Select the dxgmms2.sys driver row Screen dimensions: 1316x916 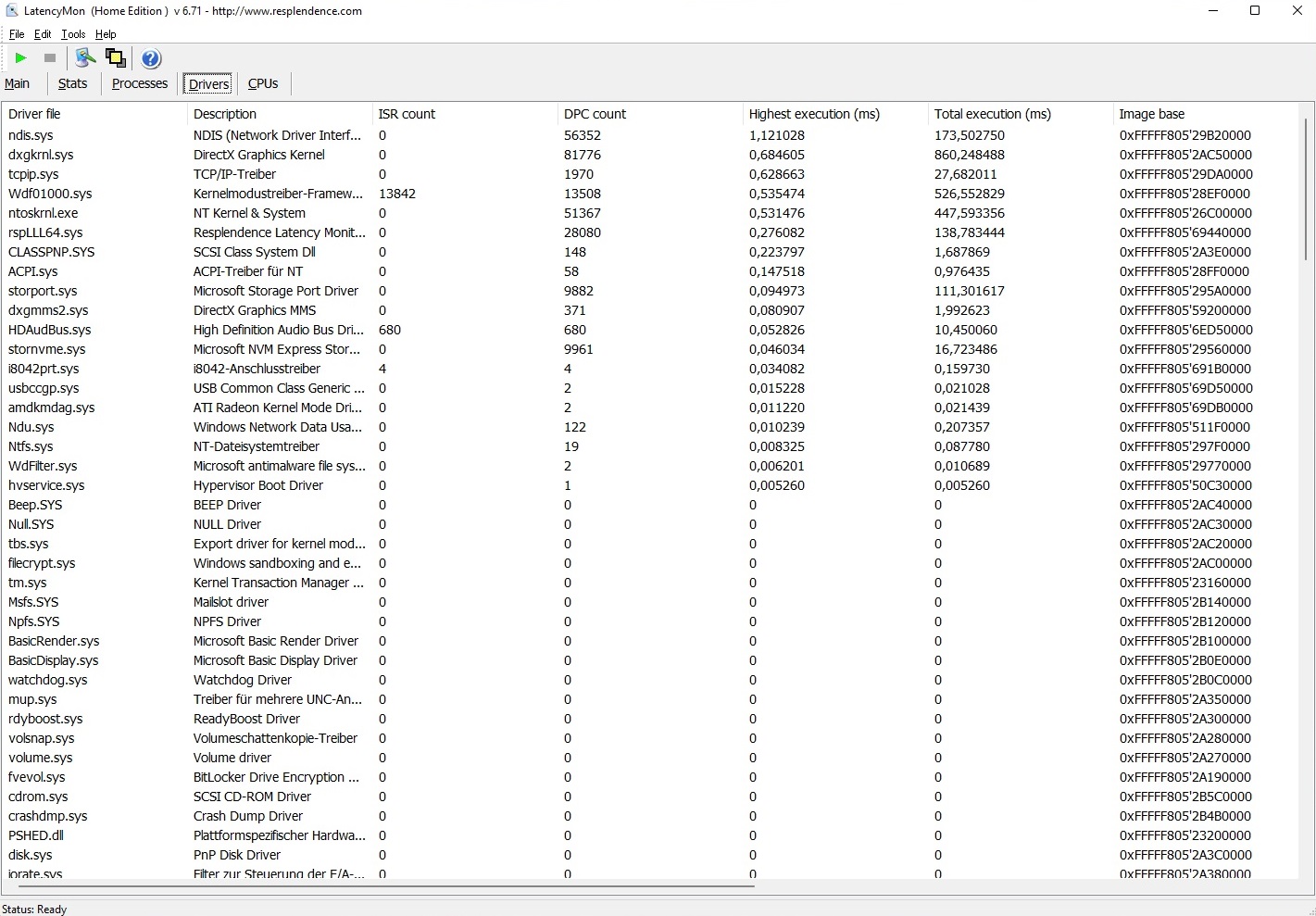pyautogui.click(x=650, y=310)
